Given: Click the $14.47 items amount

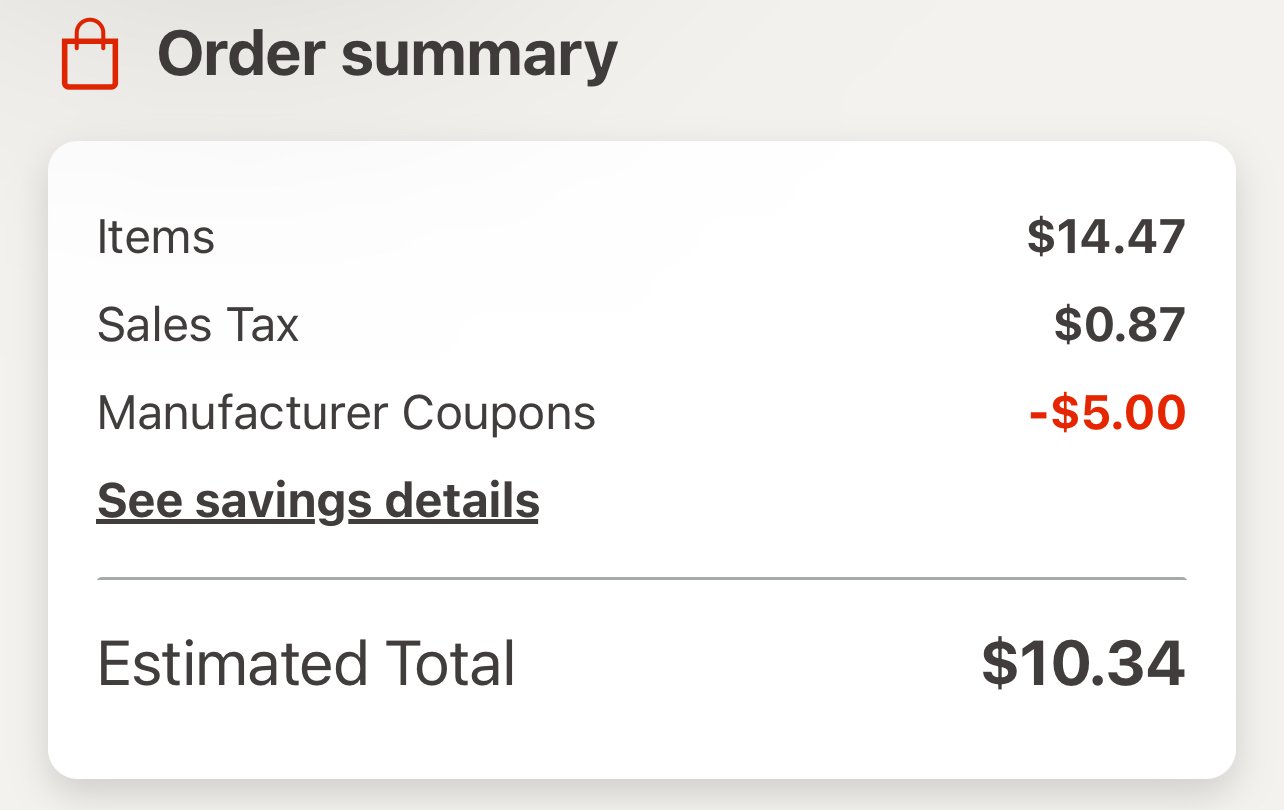Looking at the screenshot, I should tap(1106, 238).
